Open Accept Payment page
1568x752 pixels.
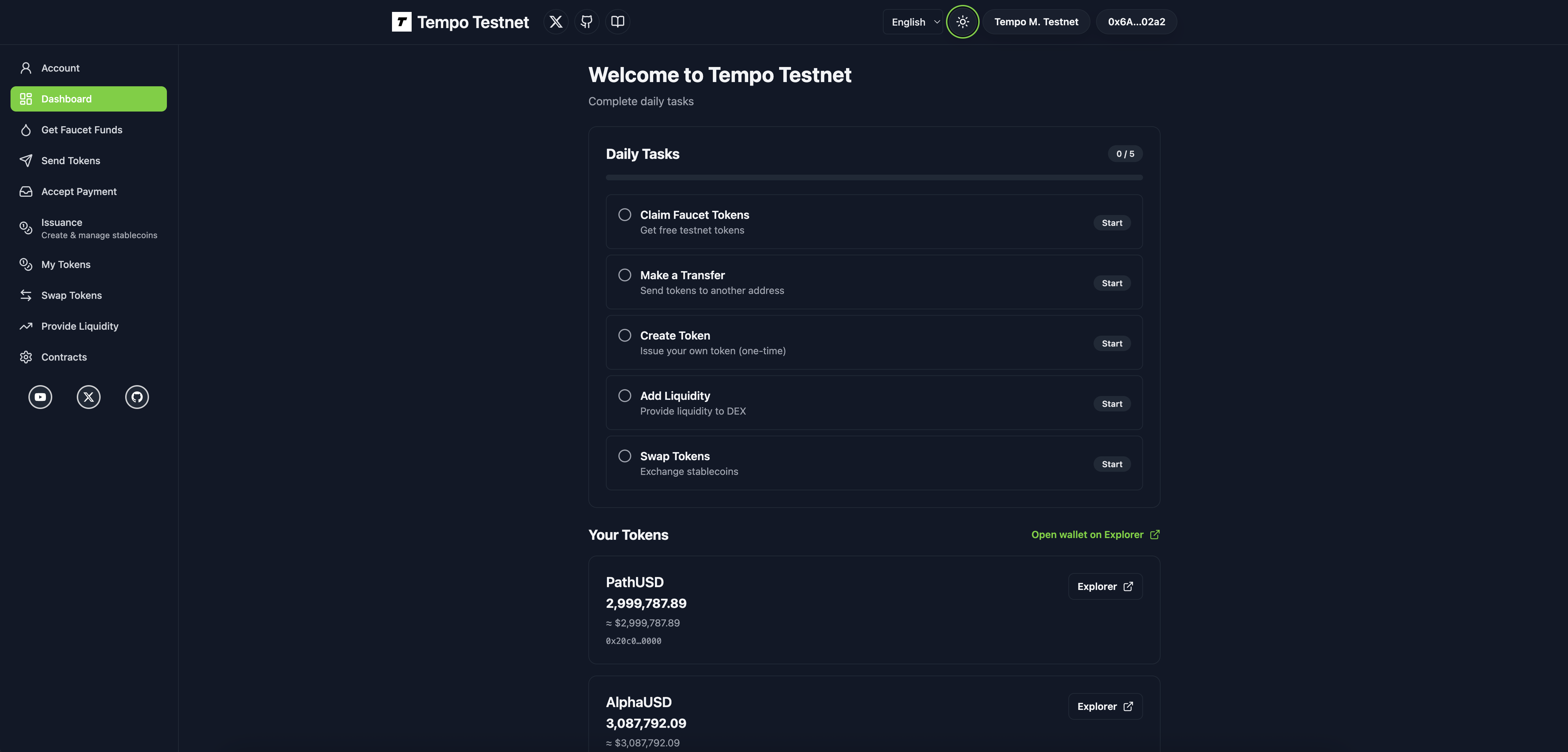pyautogui.click(x=88, y=192)
